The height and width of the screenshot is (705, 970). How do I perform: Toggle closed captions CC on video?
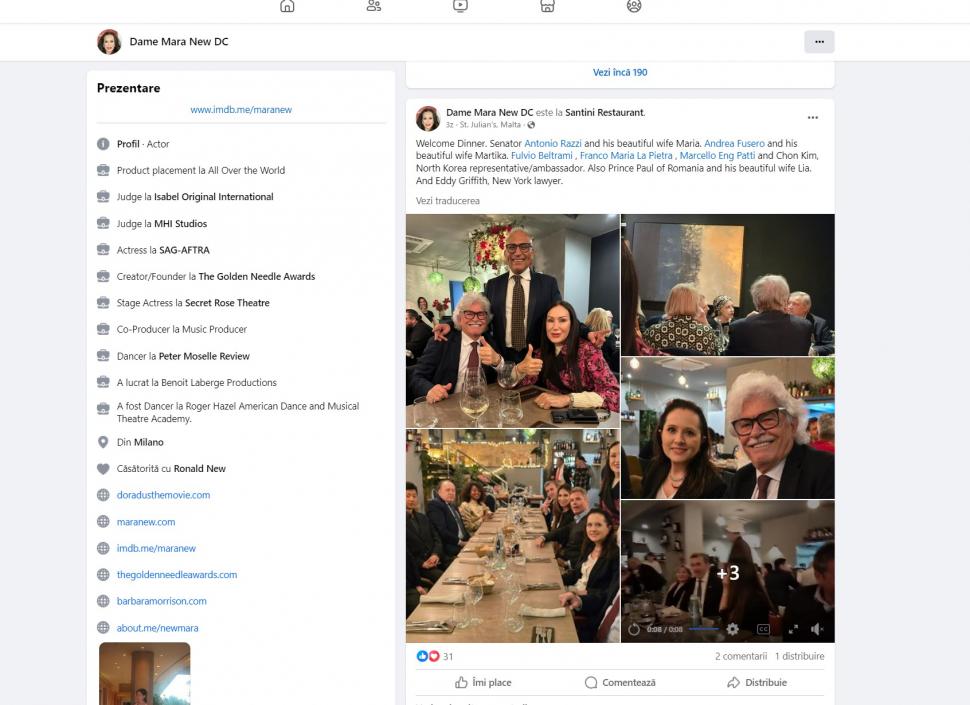point(763,629)
